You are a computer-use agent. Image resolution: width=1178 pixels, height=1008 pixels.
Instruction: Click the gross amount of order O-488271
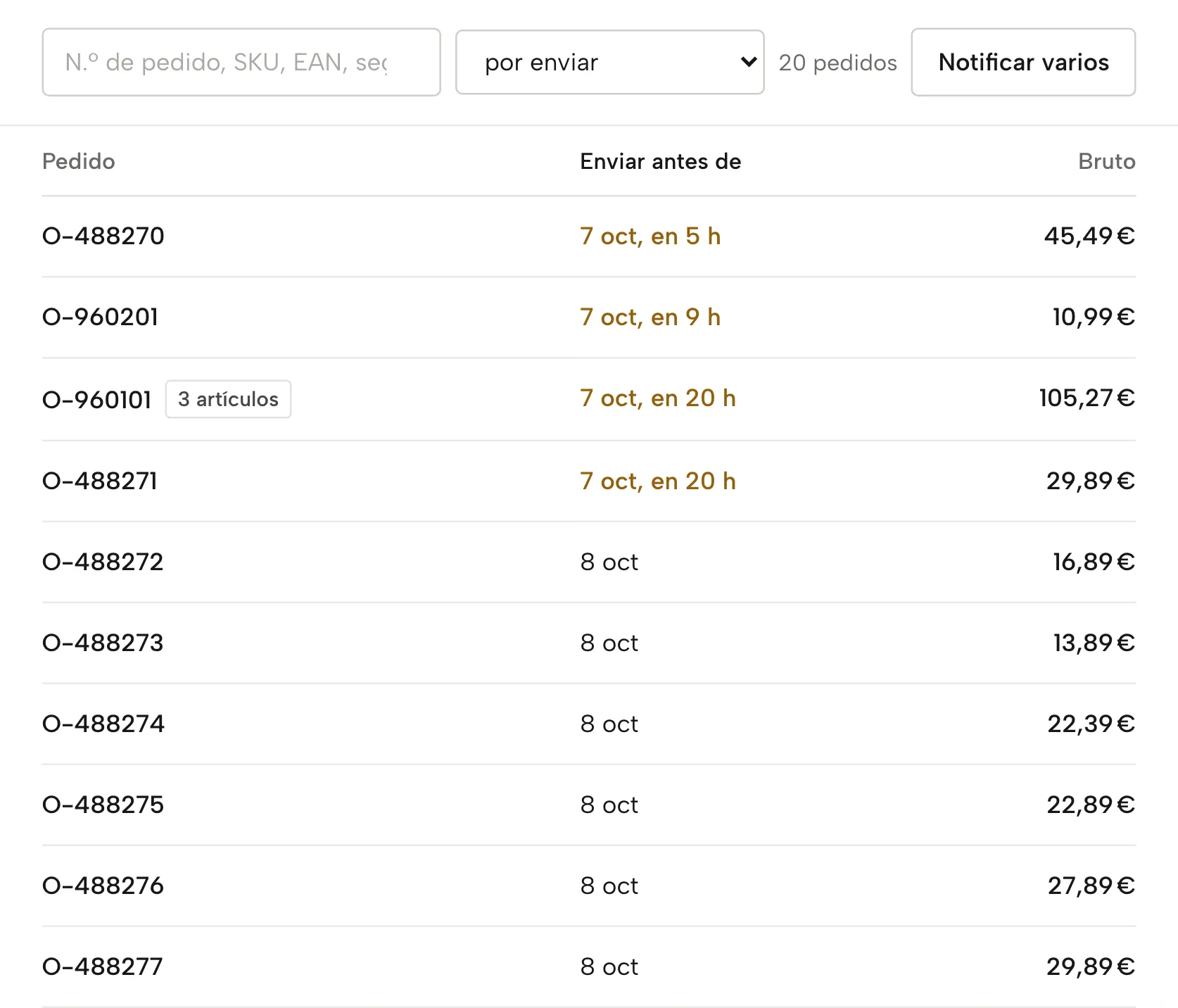pyautogui.click(x=1091, y=481)
